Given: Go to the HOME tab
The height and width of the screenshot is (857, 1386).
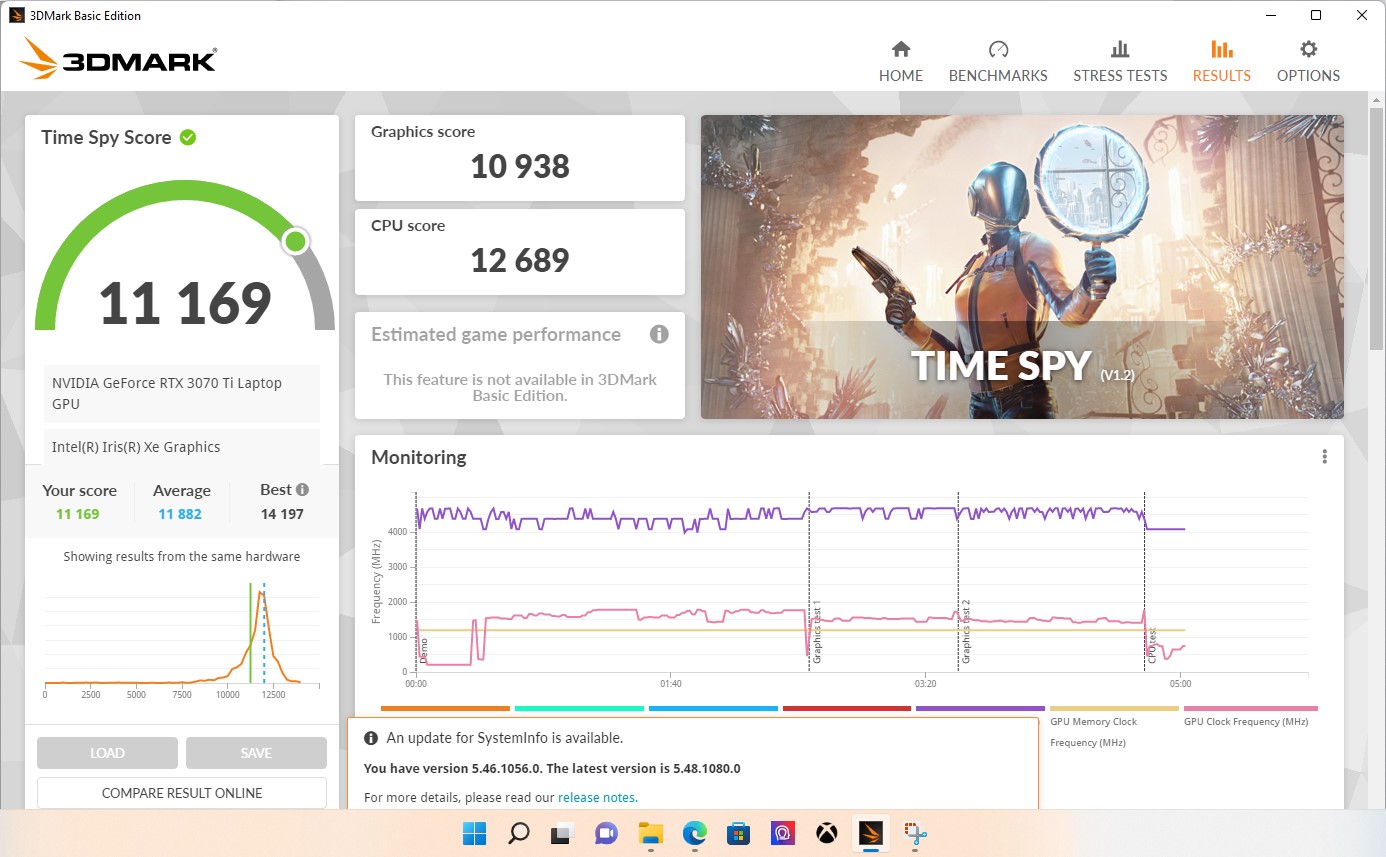Looking at the screenshot, I should click(x=901, y=62).
